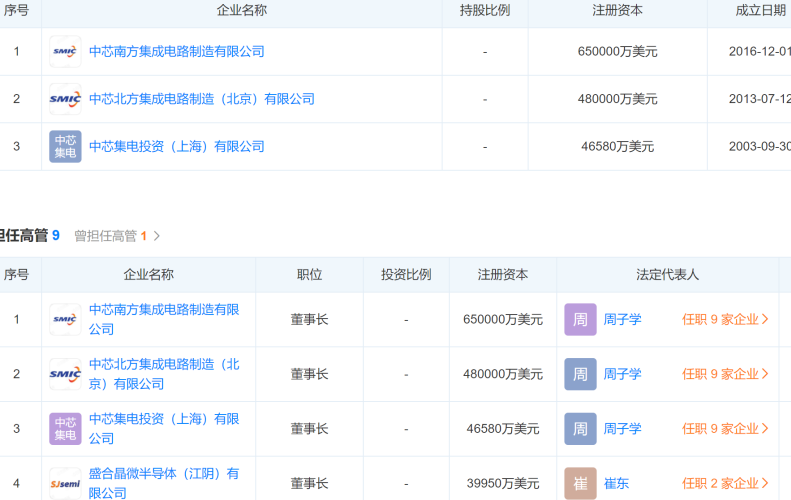Click 480000万美元 cell in top table

coord(617,99)
